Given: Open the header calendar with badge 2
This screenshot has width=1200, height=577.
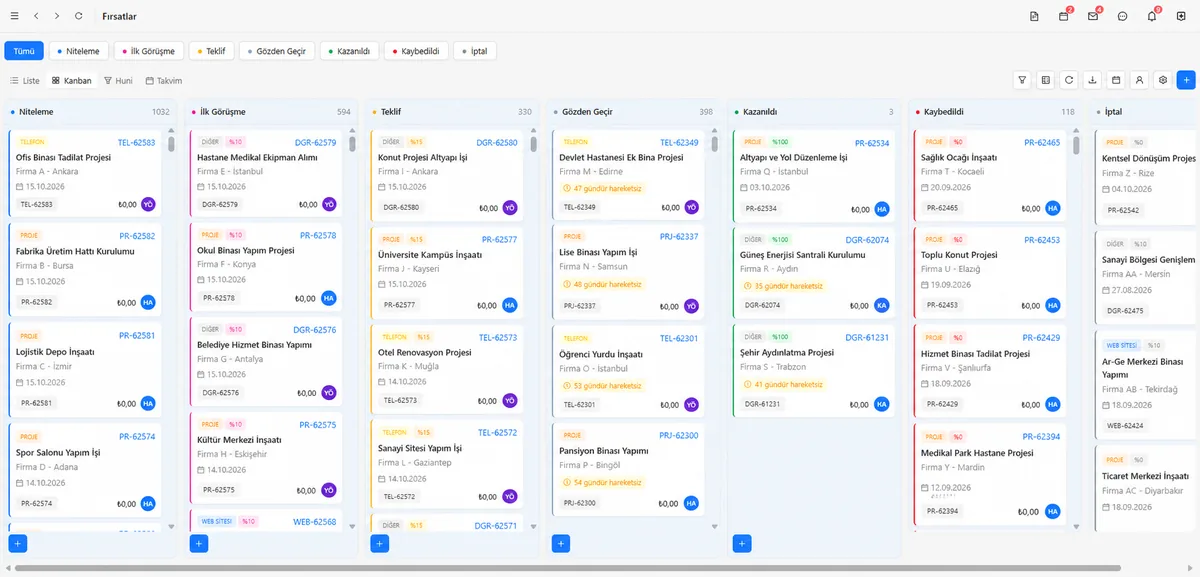Looking at the screenshot, I should pyautogui.click(x=1064, y=16).
